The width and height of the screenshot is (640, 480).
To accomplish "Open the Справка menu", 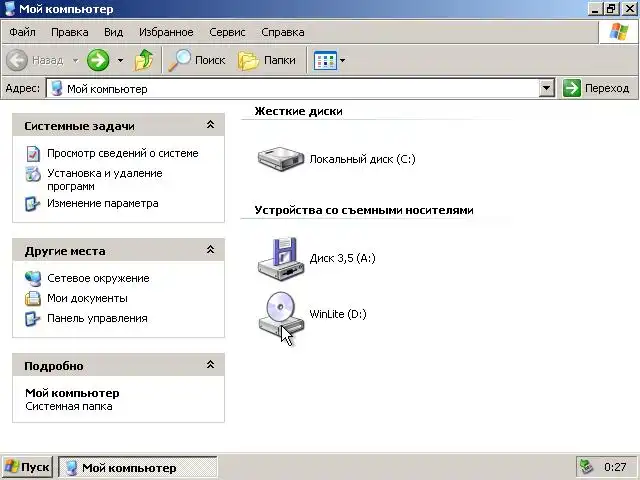I will [282, 32].
